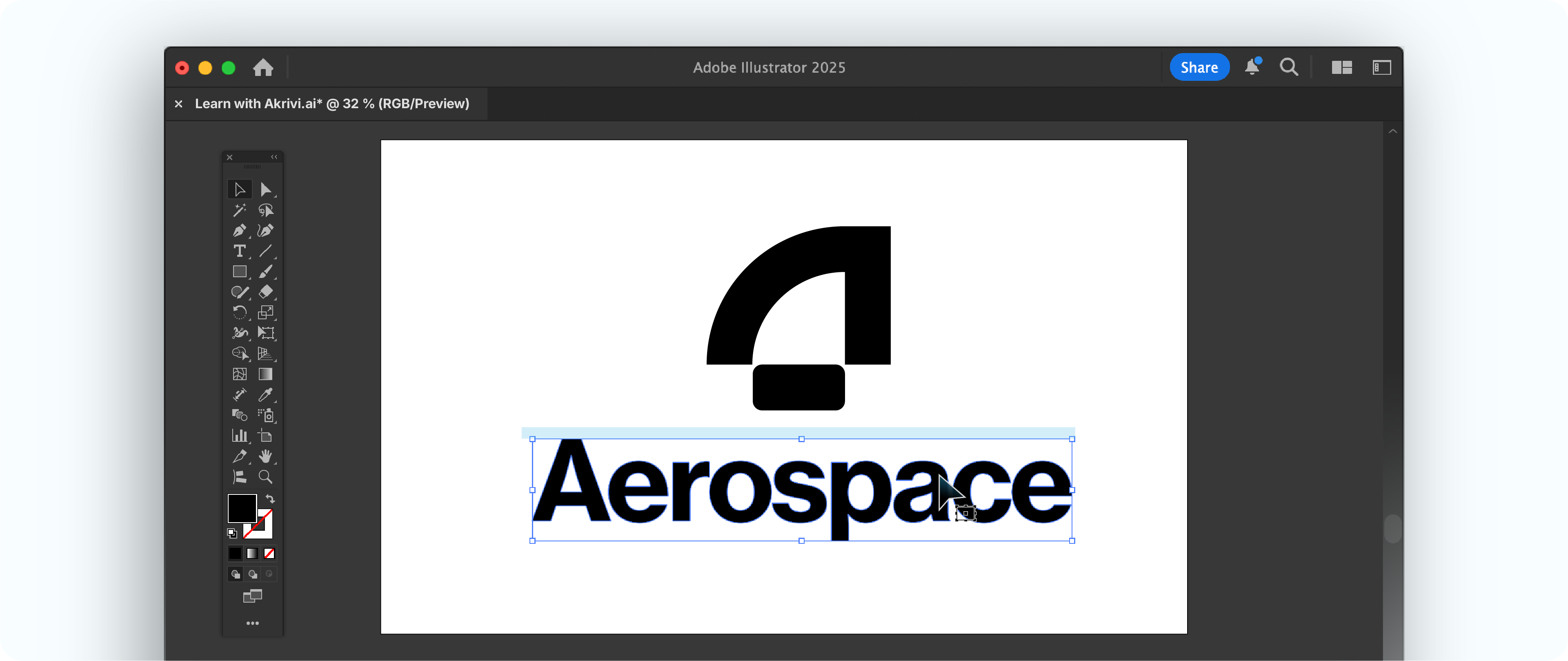1568x661 pixels.
Task: Select the Mesh tool
Action: [x=239, y=374]
